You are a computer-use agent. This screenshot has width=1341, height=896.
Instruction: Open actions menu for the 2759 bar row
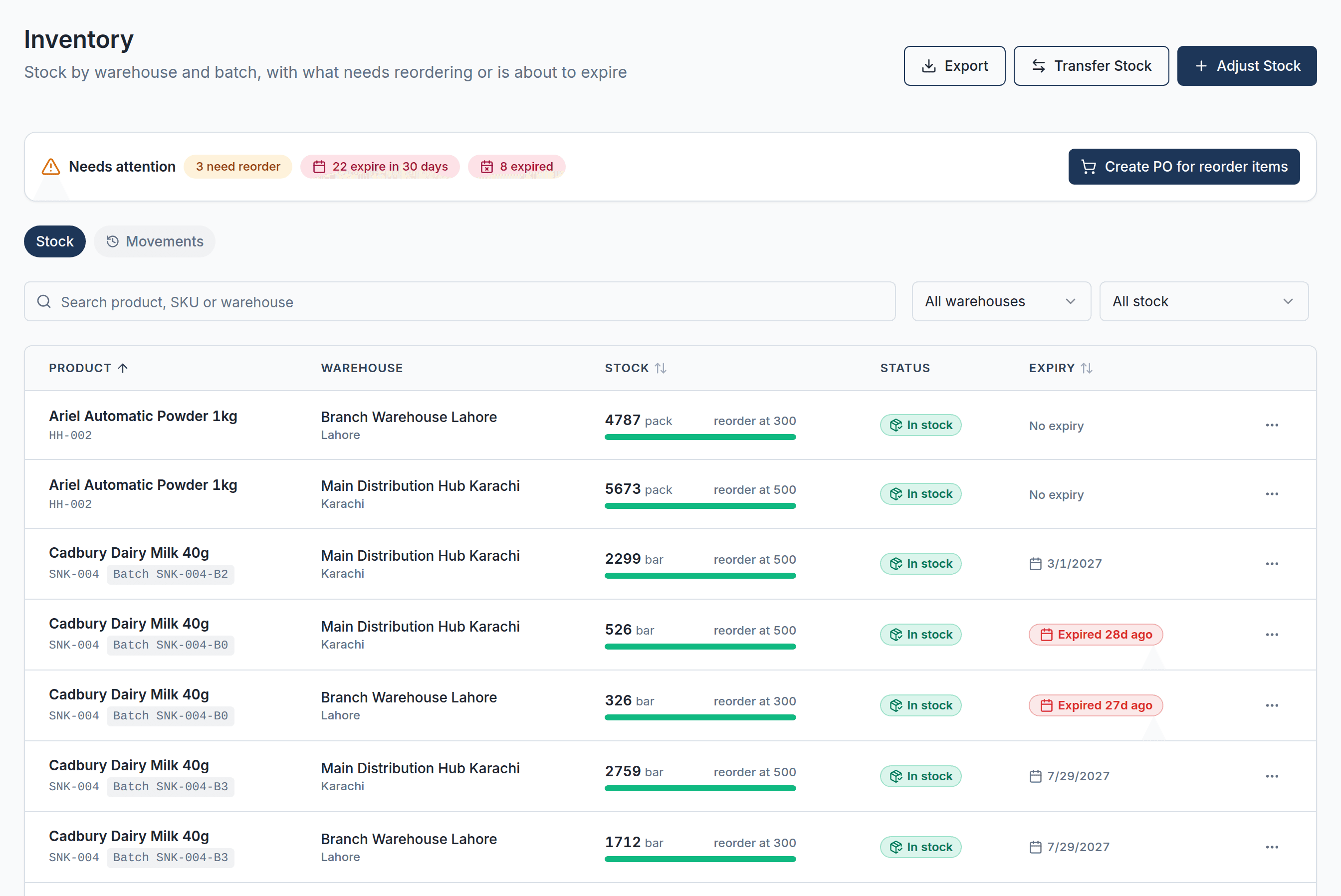1271,776
